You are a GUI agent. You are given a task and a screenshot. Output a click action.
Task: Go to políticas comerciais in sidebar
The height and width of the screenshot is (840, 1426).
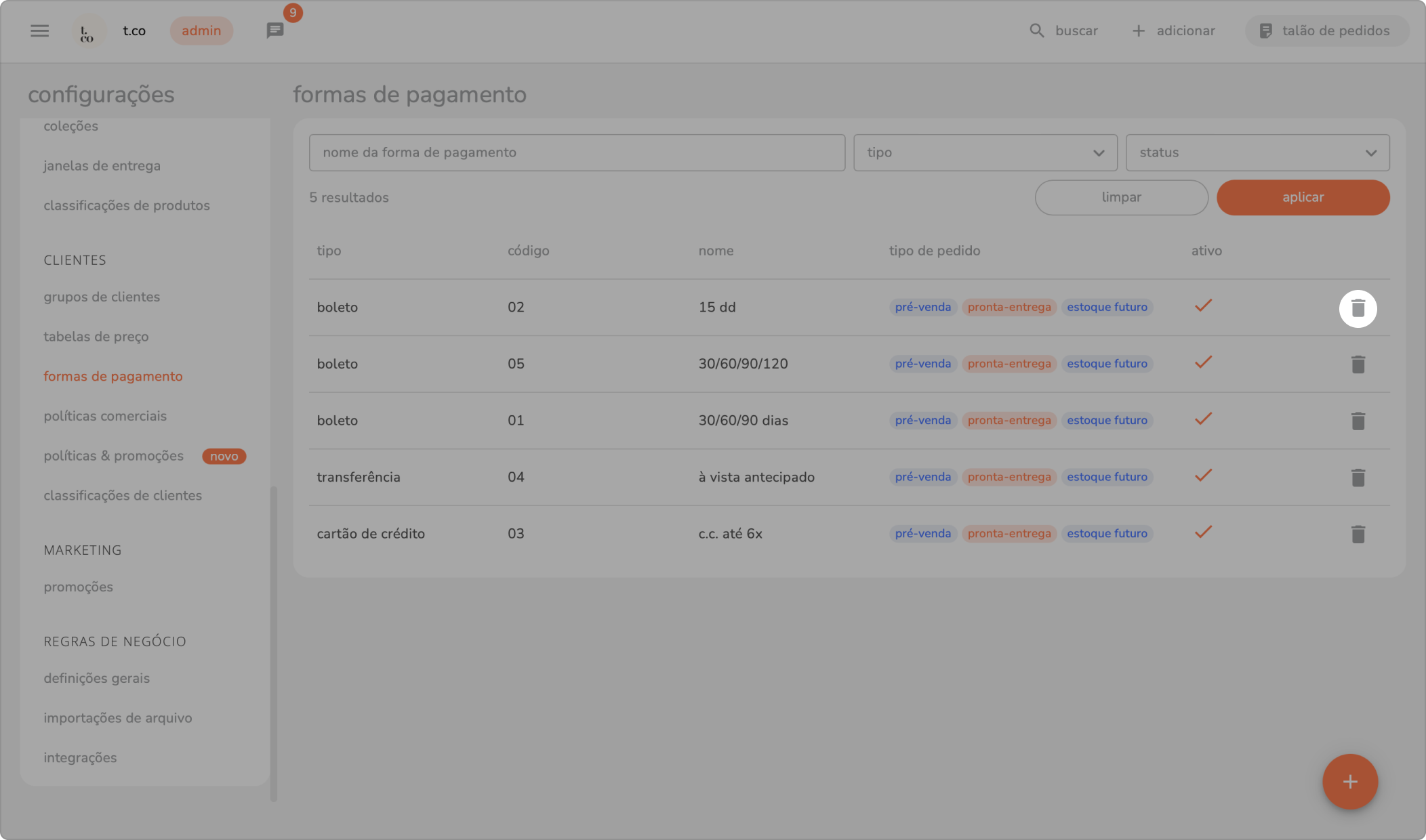point(105,416)
